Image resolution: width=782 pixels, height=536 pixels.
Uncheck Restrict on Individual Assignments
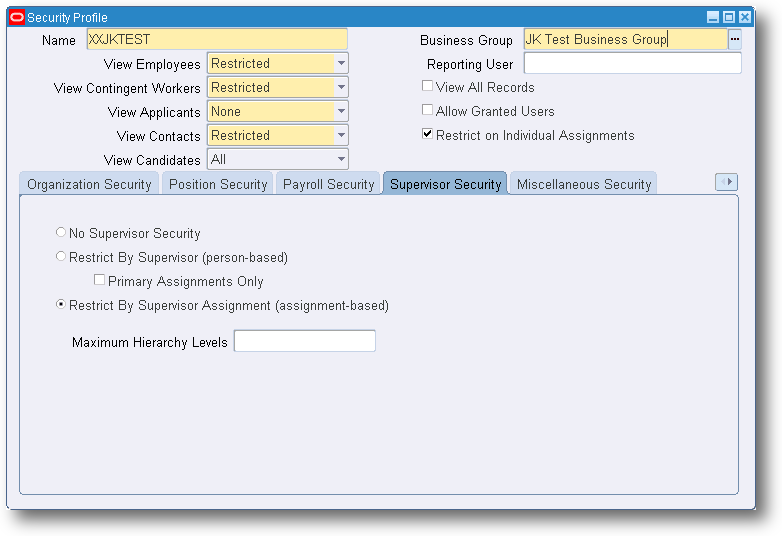coord(427,134)
